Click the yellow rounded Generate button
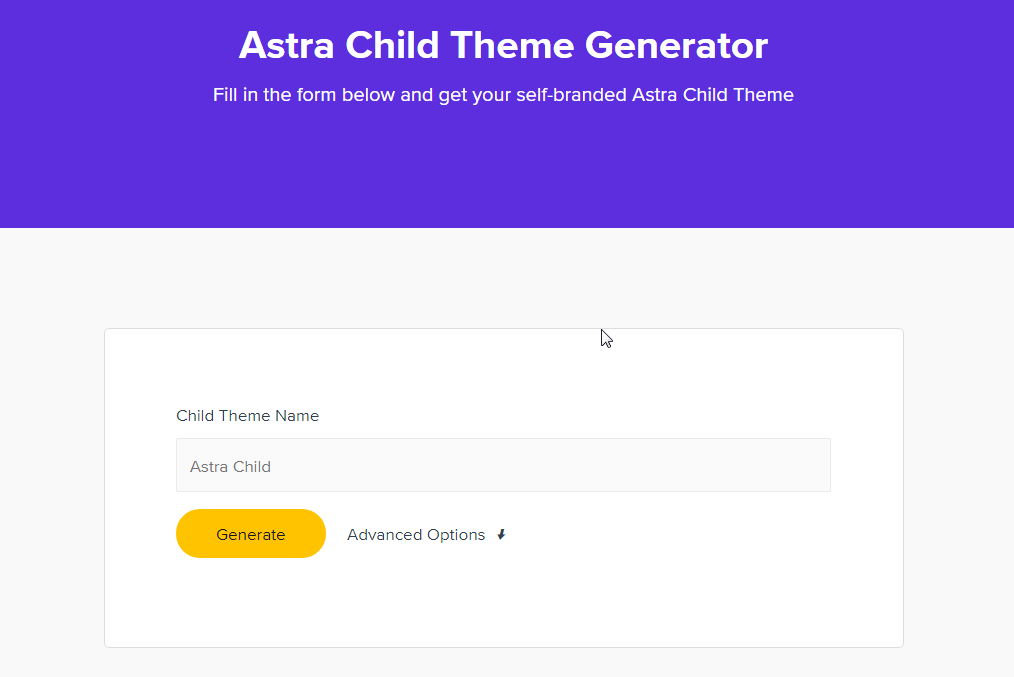 [250, 533]
